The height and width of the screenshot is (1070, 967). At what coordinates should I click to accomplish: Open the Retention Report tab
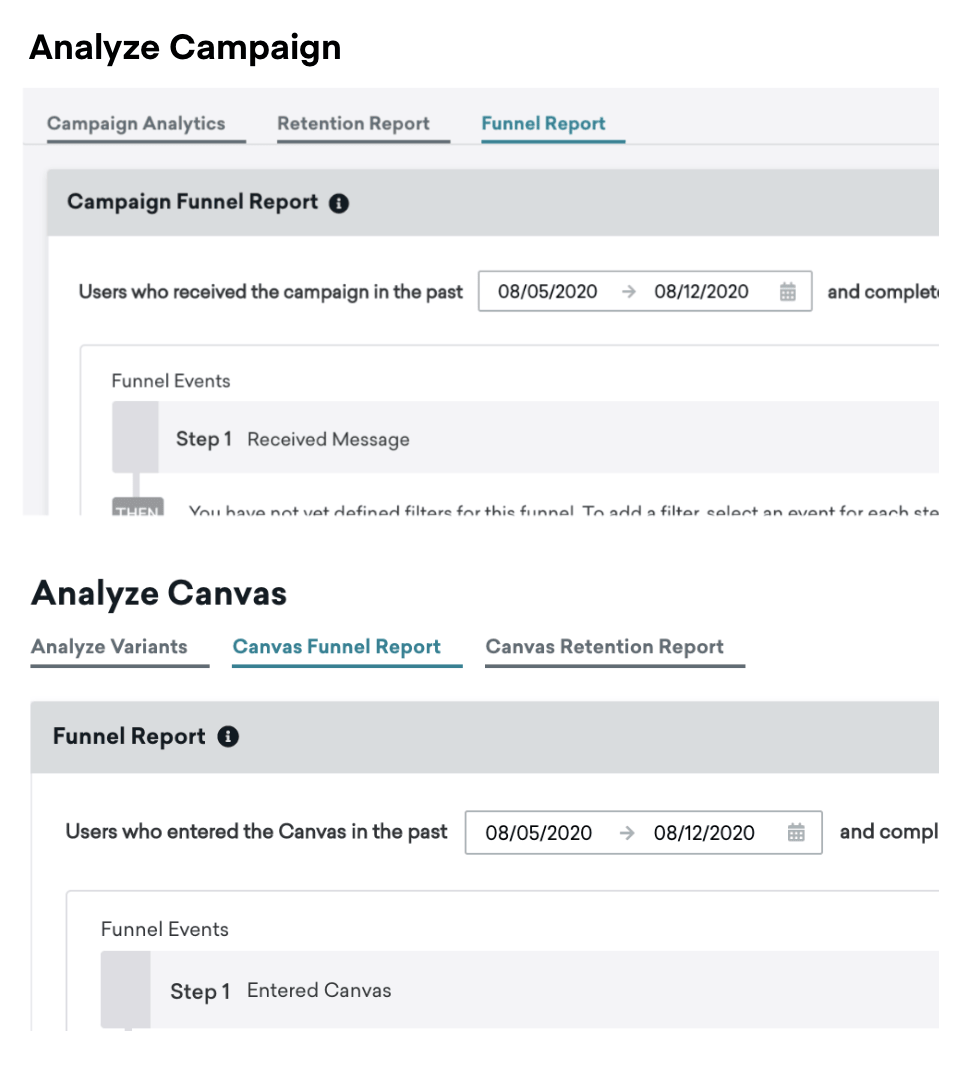click(x=353, y=124)
